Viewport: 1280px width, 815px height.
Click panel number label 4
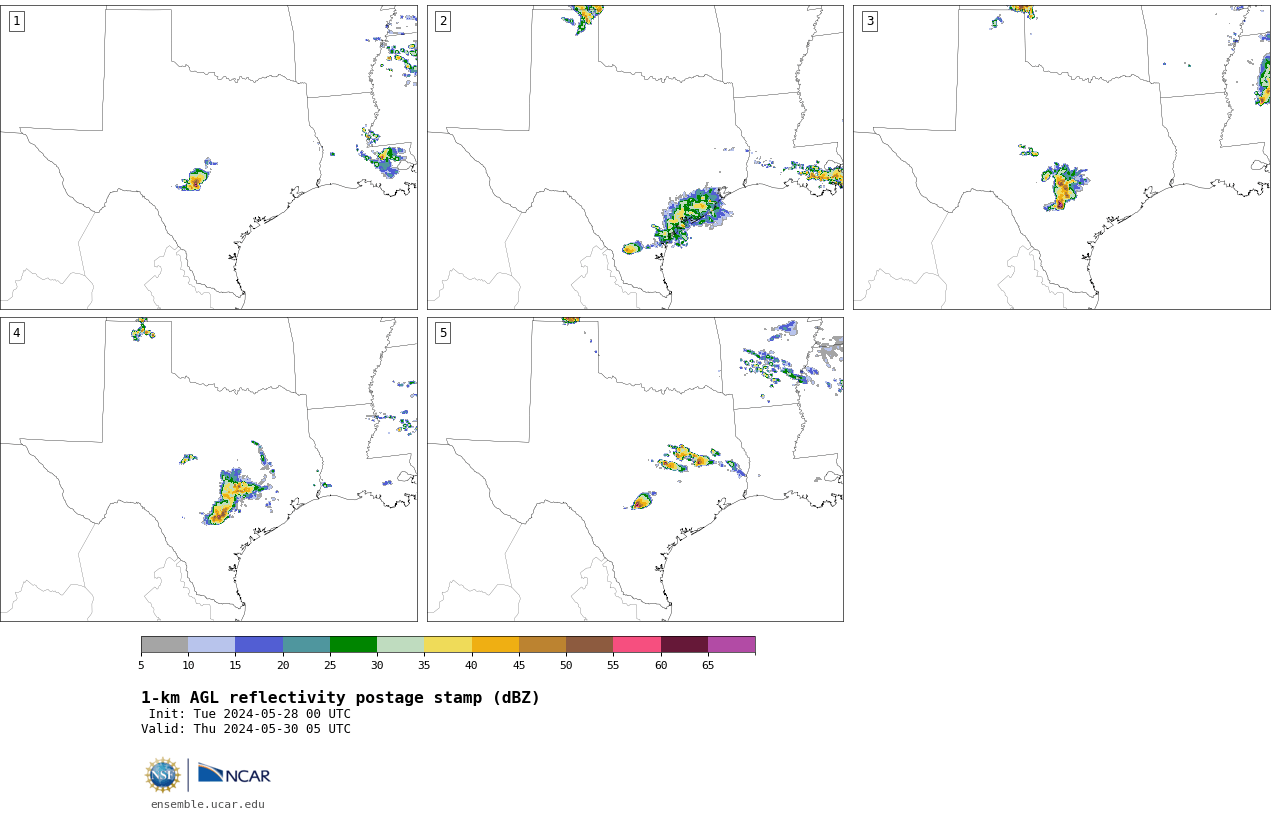16,333
